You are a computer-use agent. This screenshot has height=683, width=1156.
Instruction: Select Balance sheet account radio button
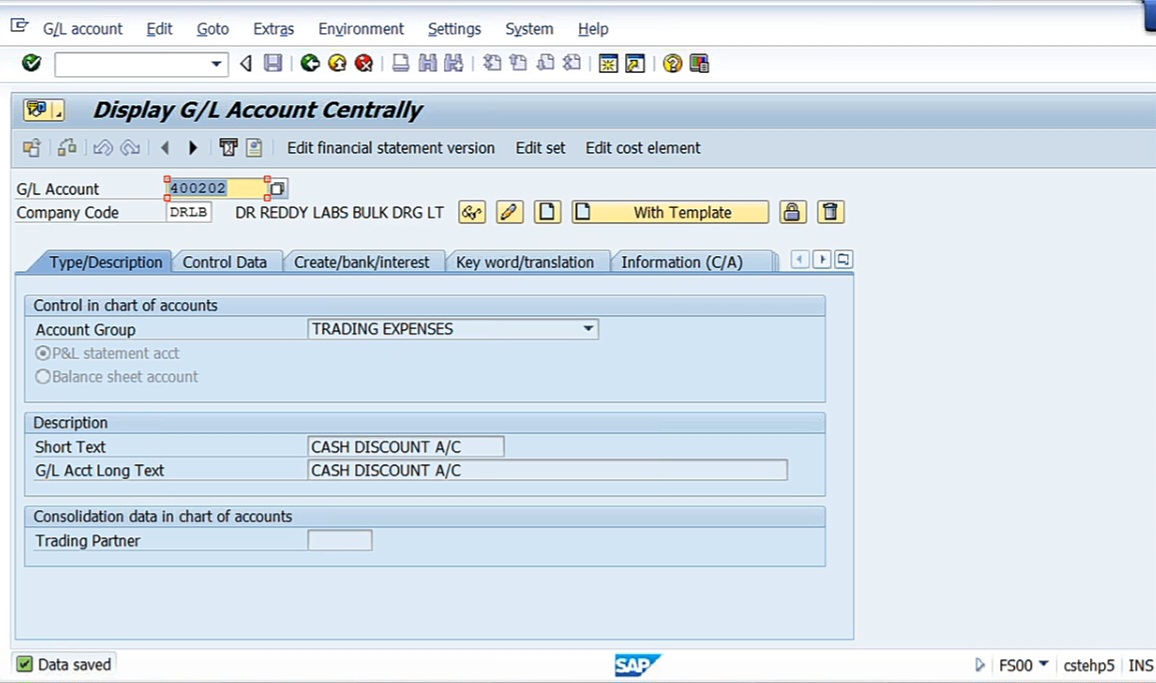click(x=43, y=377)
